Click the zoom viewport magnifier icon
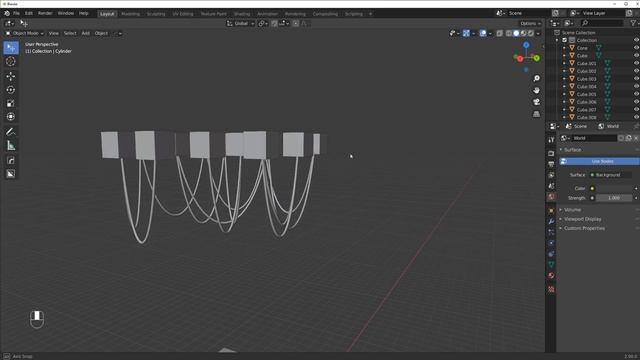 tap(536, 78)
